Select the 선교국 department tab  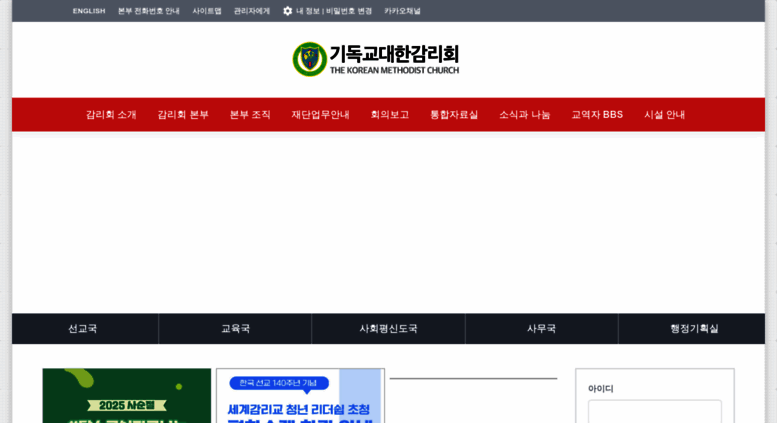point(83,328)
